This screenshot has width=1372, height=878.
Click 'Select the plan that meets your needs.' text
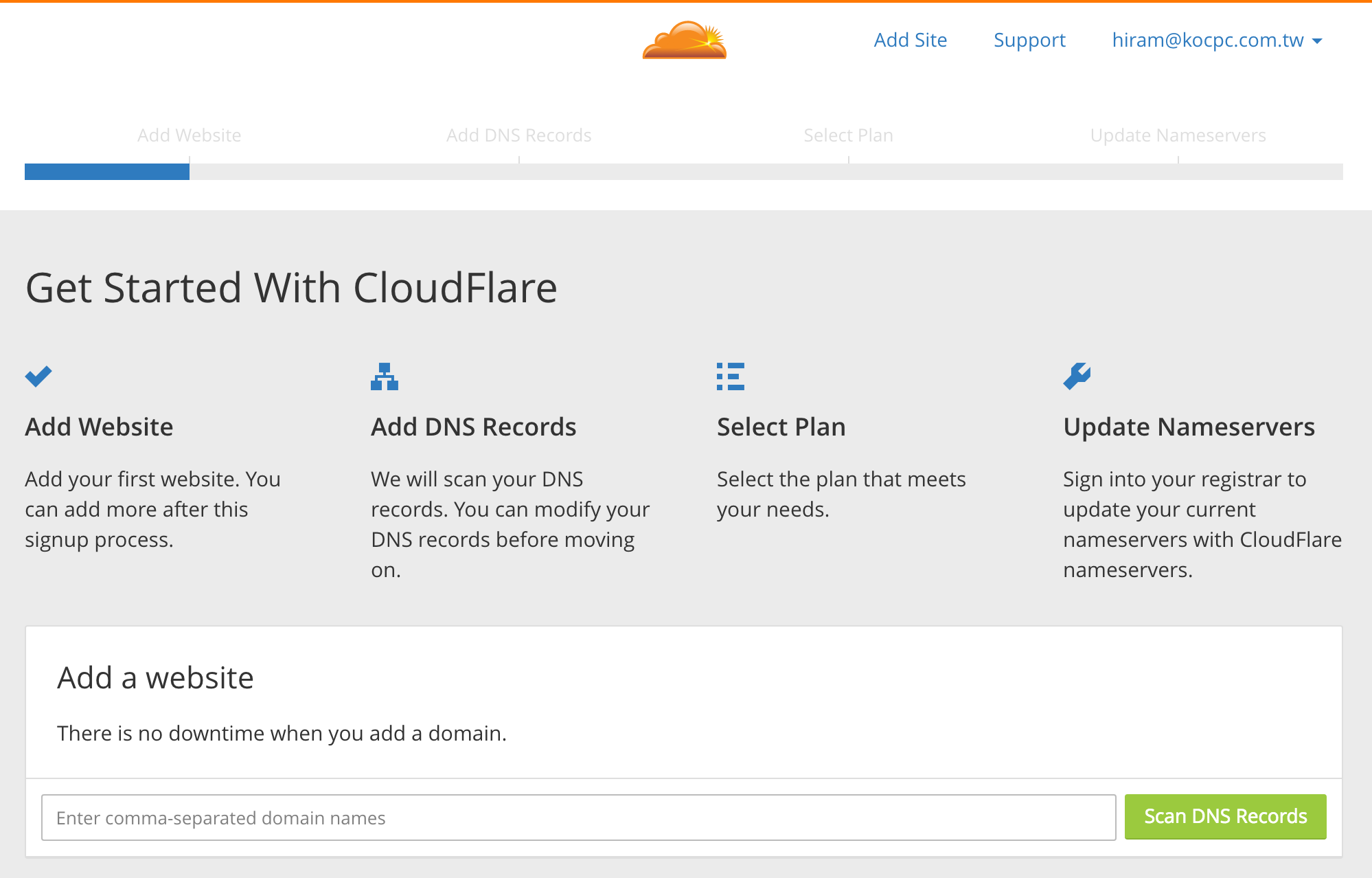click(x=841, y=494)
